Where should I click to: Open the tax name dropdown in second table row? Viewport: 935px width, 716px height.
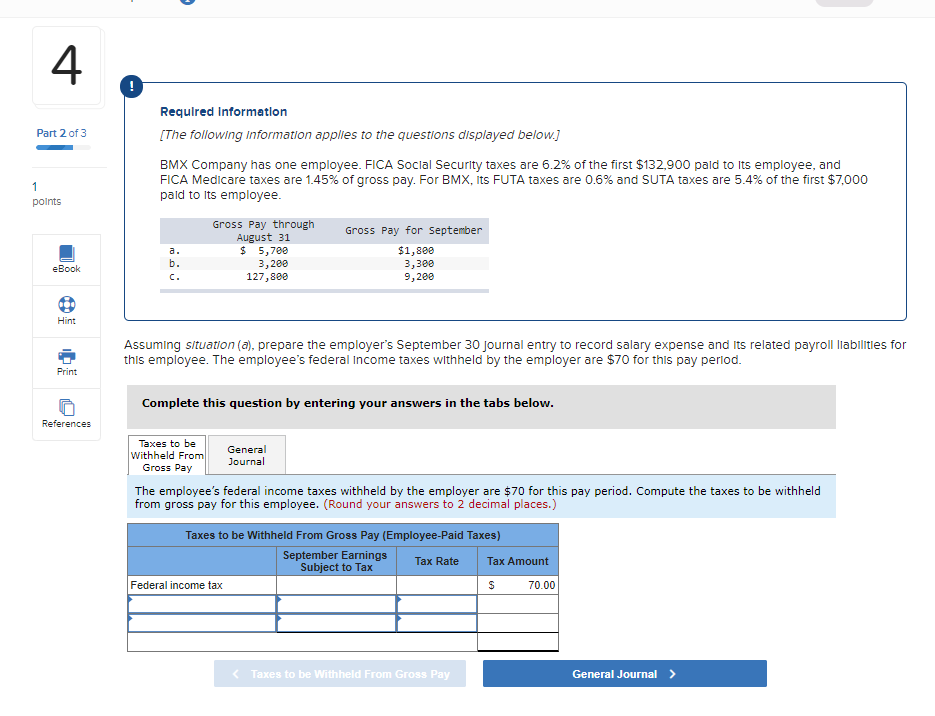point(202,604)
